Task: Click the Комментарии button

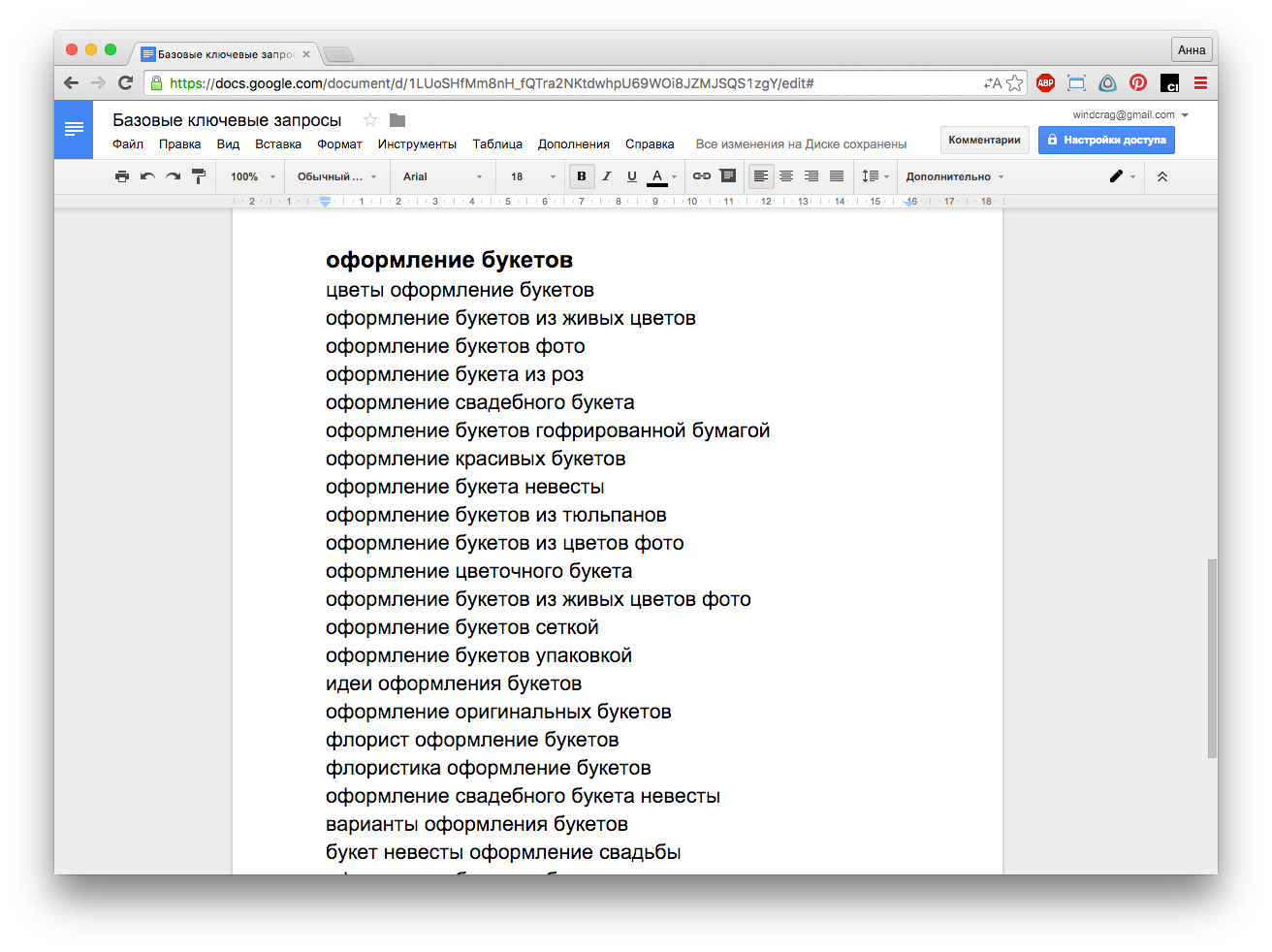Action: coord(984,141)
